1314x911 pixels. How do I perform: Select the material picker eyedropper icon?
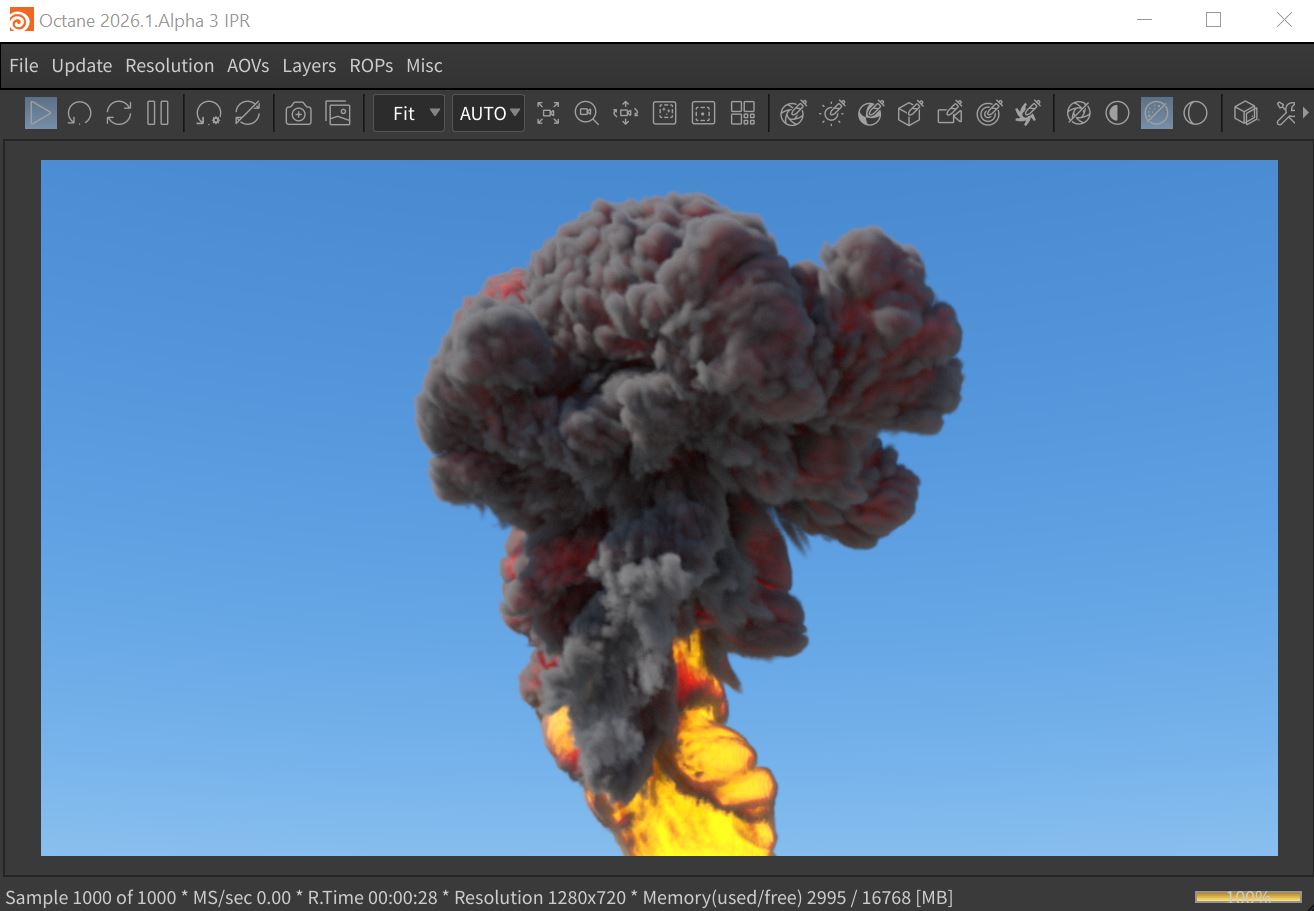click(871, 113)
